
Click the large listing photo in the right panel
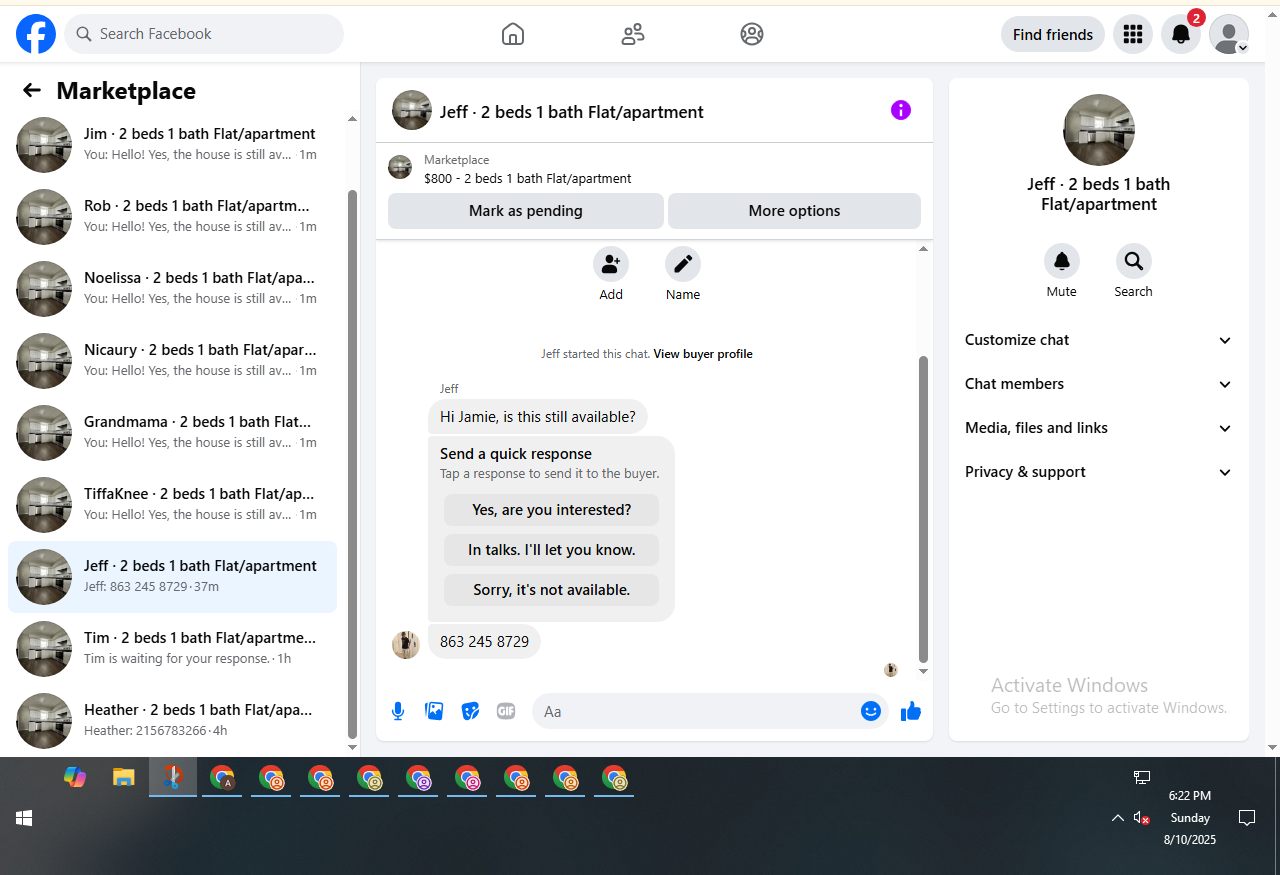pyautogui.click(x=1099, y=130)
